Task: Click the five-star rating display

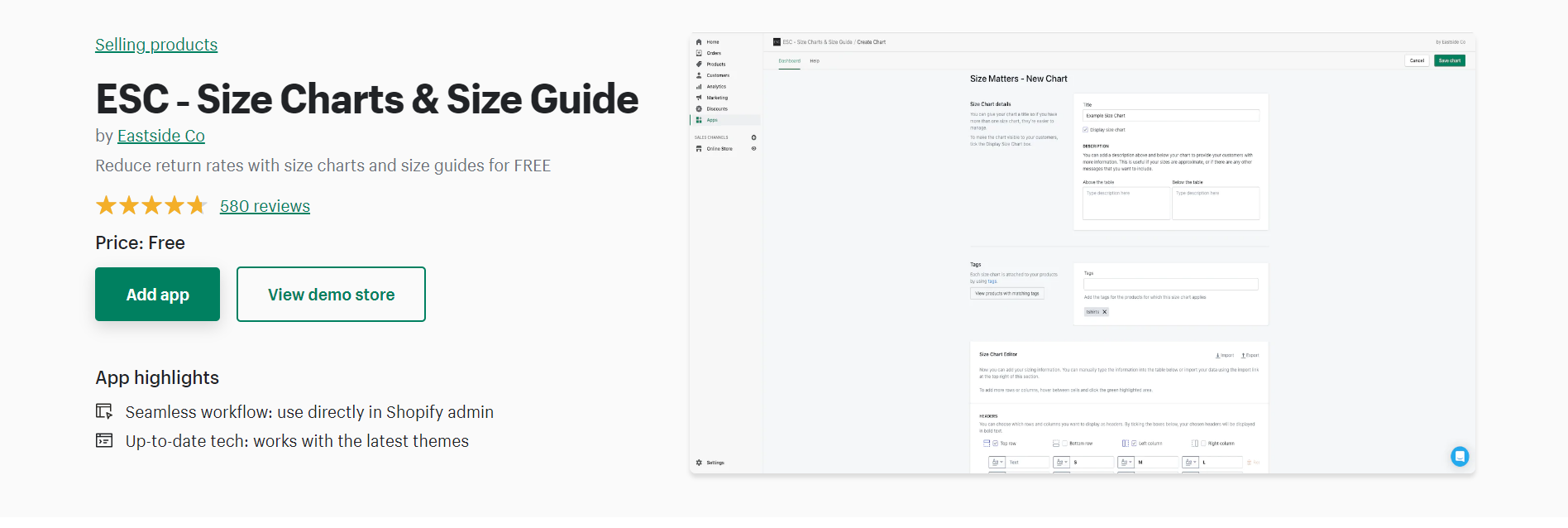Action: tap(151, 205)
